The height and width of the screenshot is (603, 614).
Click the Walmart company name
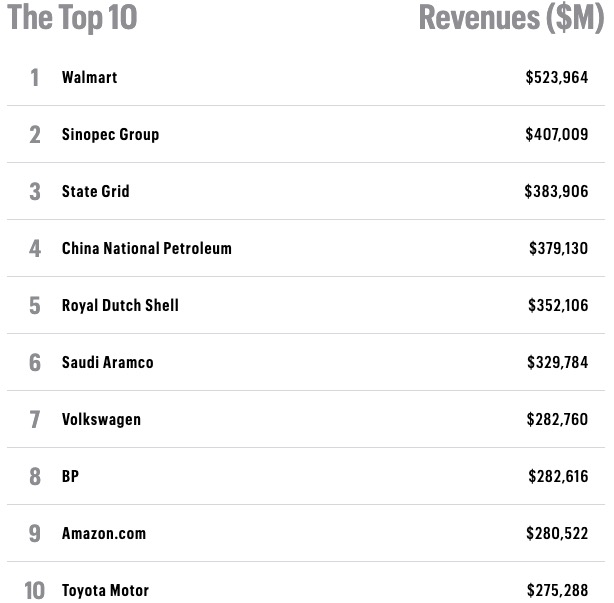[x=89, y=77]
